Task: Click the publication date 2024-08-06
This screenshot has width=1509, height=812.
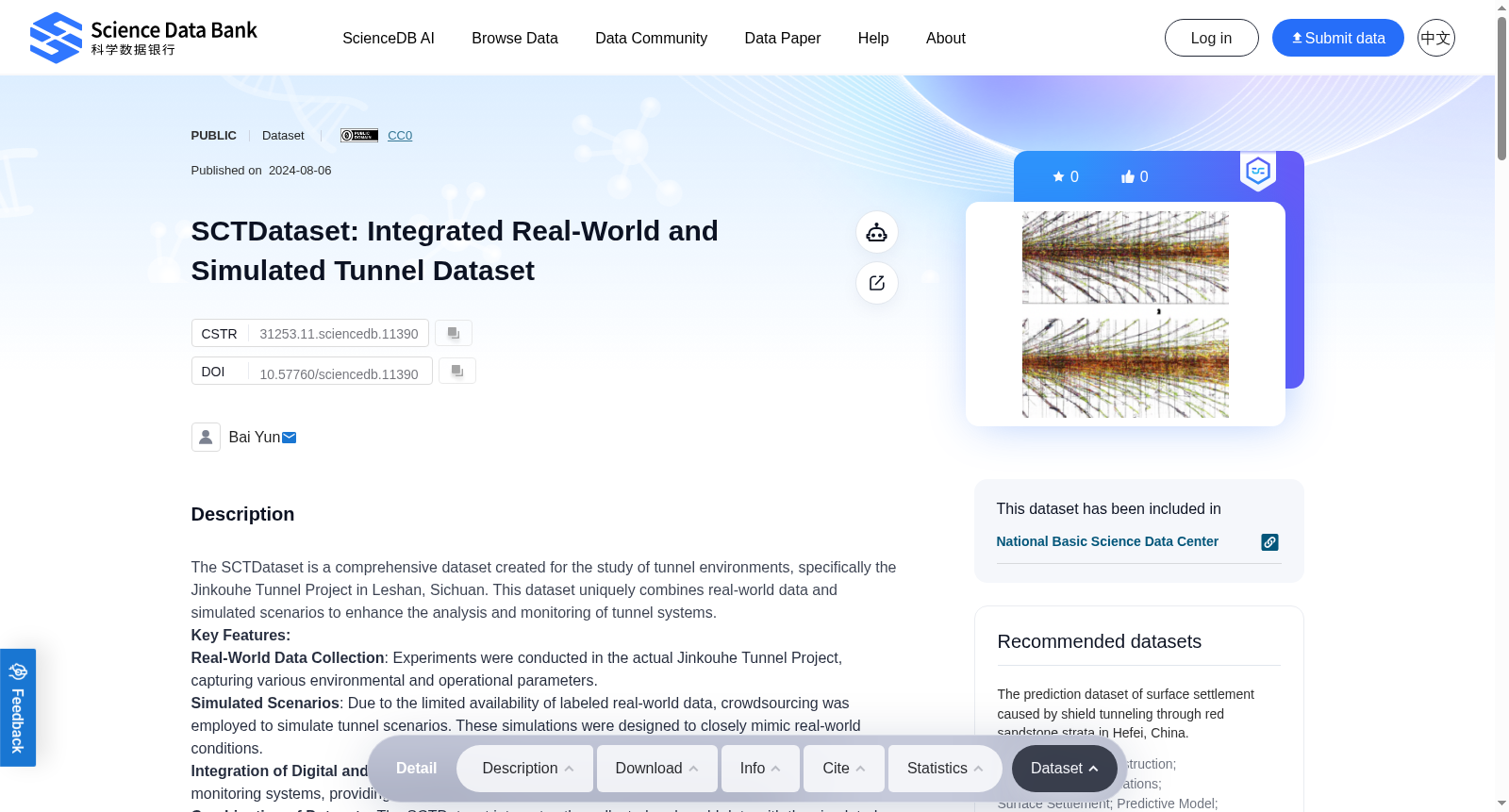Action: click(300, 171)
